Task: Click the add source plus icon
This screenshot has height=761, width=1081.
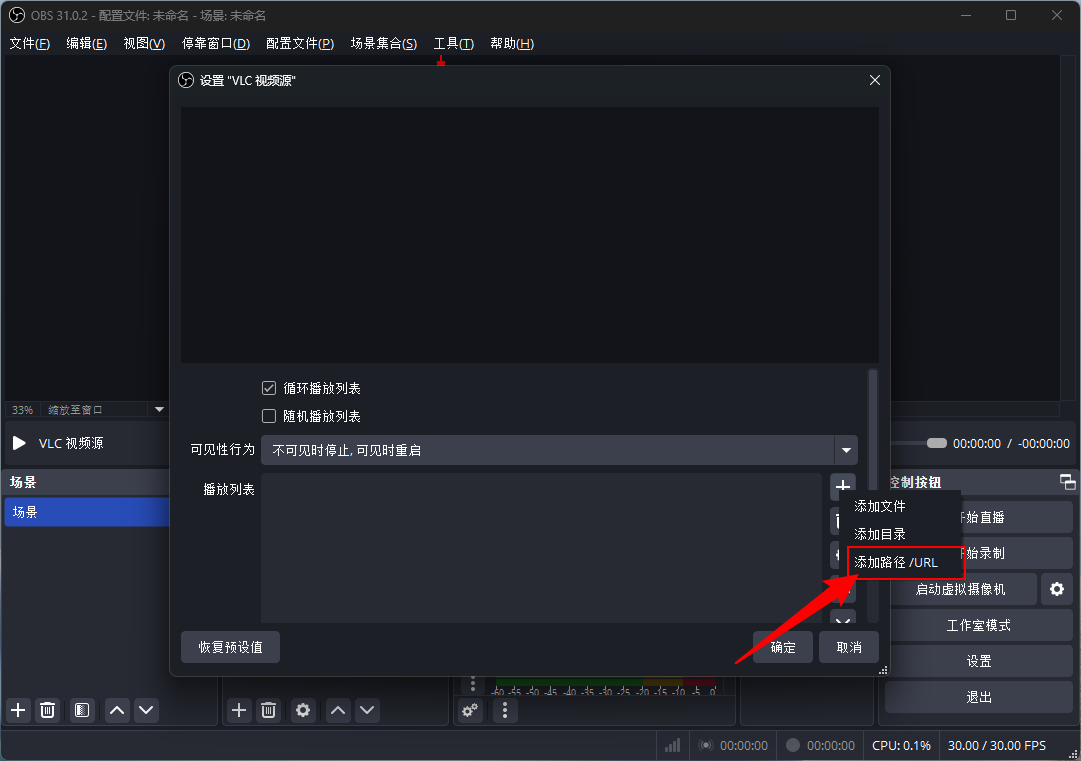Action: coord(239,710)
